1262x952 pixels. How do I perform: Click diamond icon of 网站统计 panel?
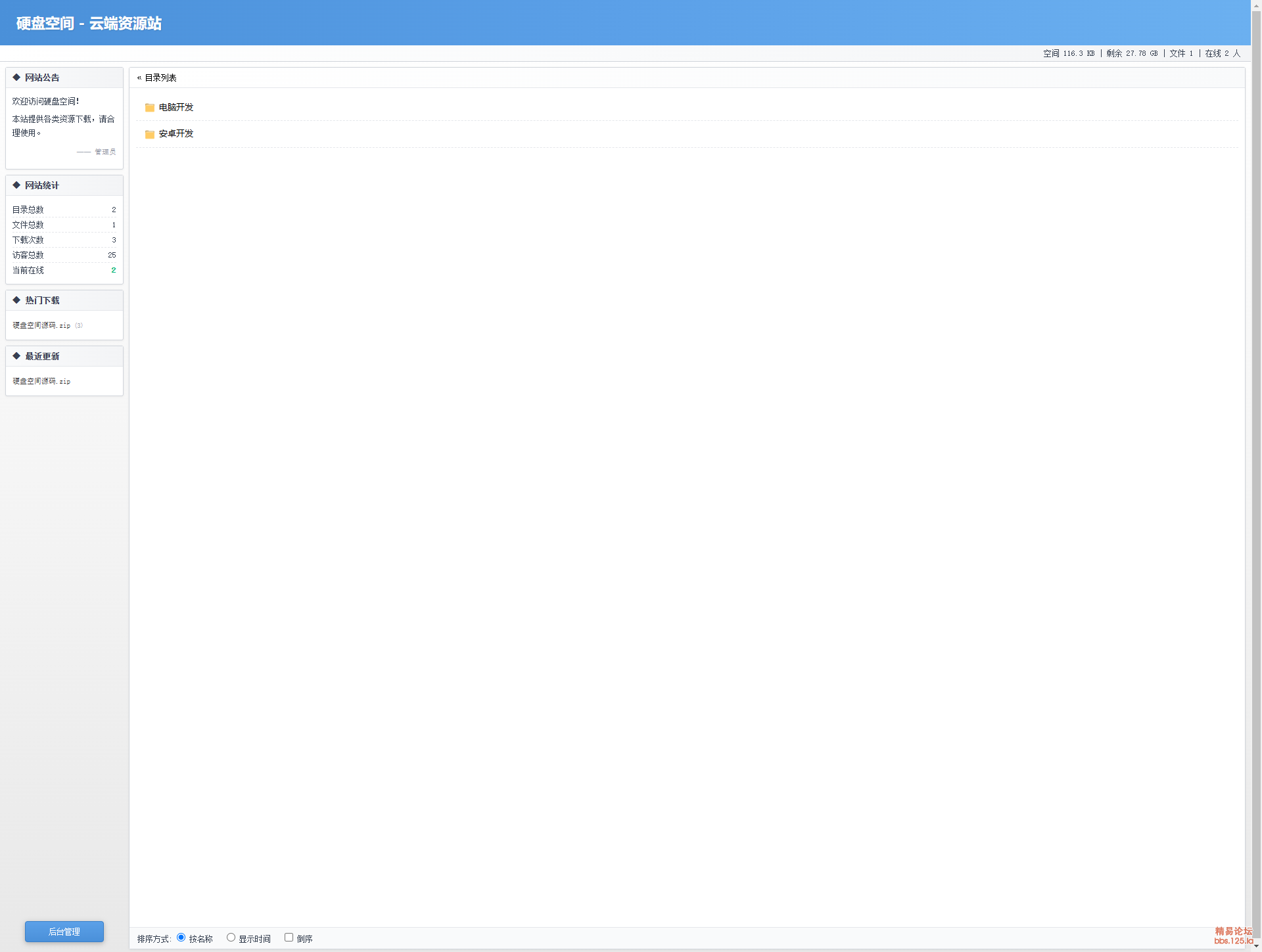(x=16, y=185)
